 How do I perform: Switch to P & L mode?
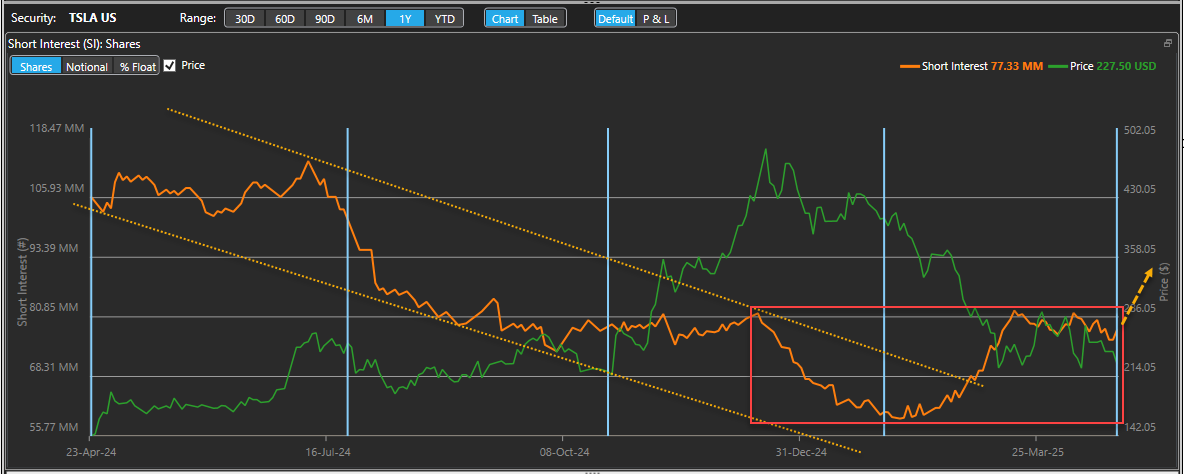pos(655,19)
